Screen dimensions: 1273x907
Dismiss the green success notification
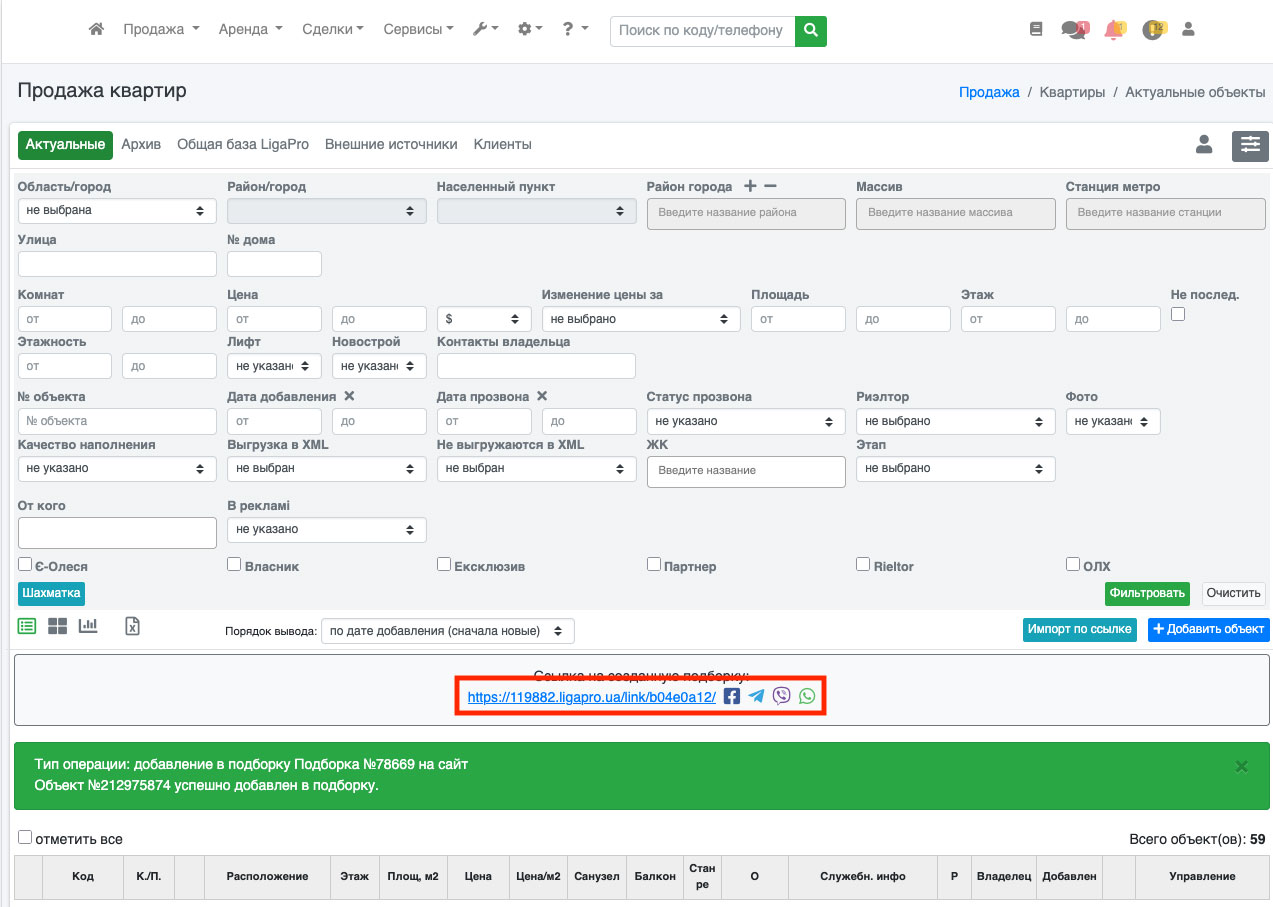(1242, 766)
